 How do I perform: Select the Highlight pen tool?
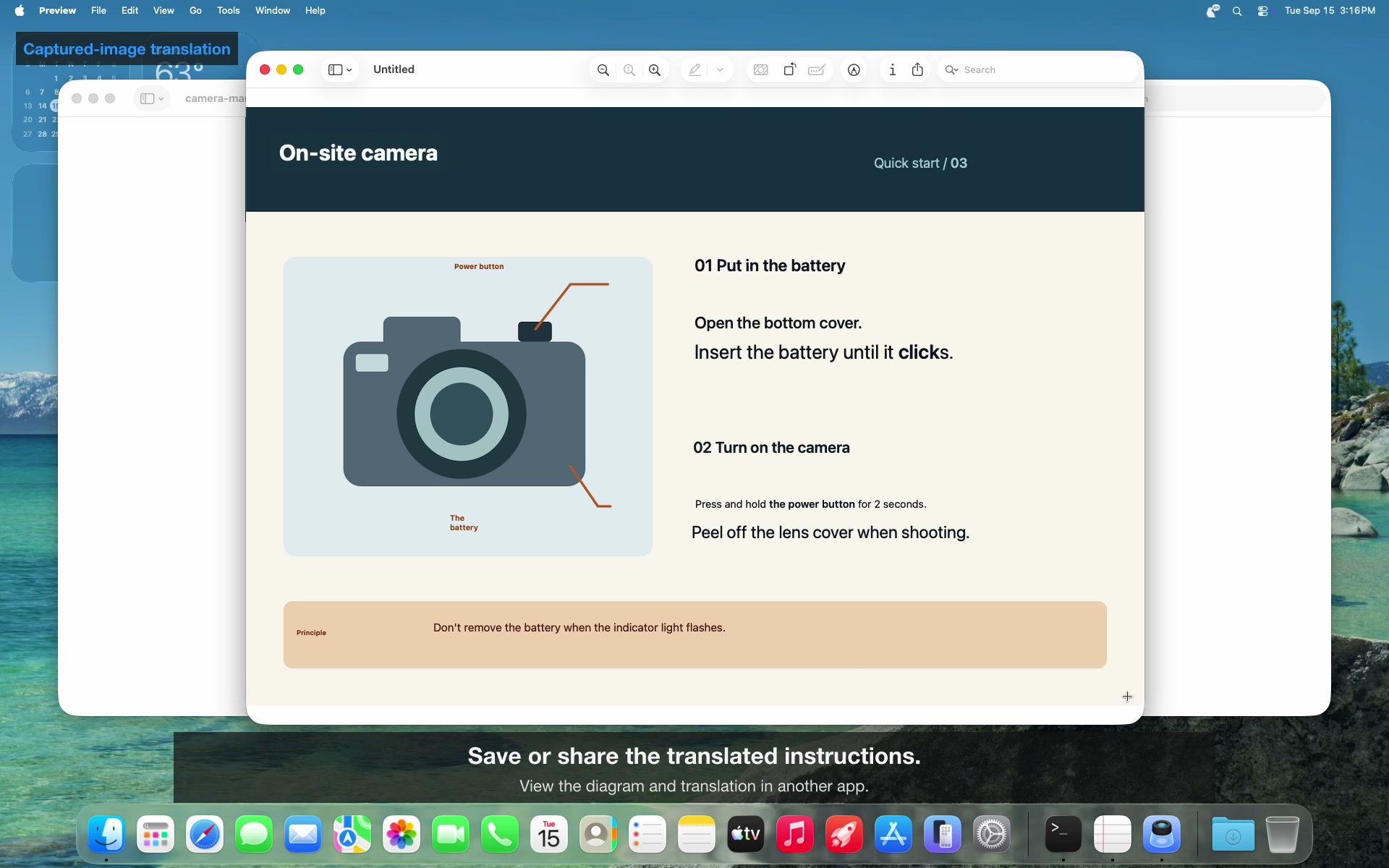(x=694, y=70)
